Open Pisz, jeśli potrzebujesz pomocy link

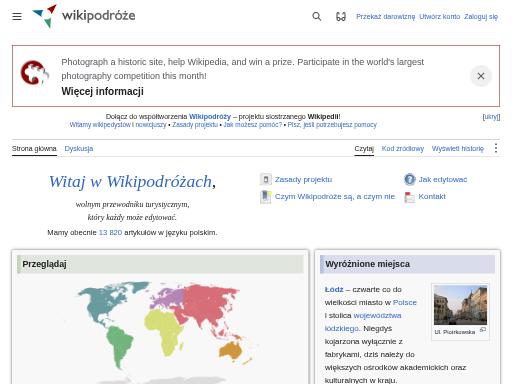point(332,125)
